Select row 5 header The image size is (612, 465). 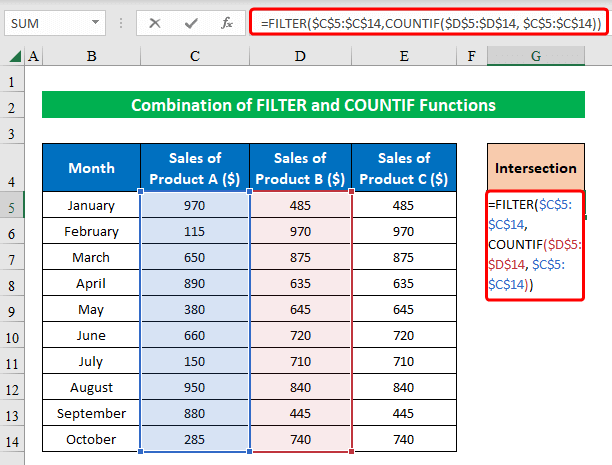click(11, 206)
